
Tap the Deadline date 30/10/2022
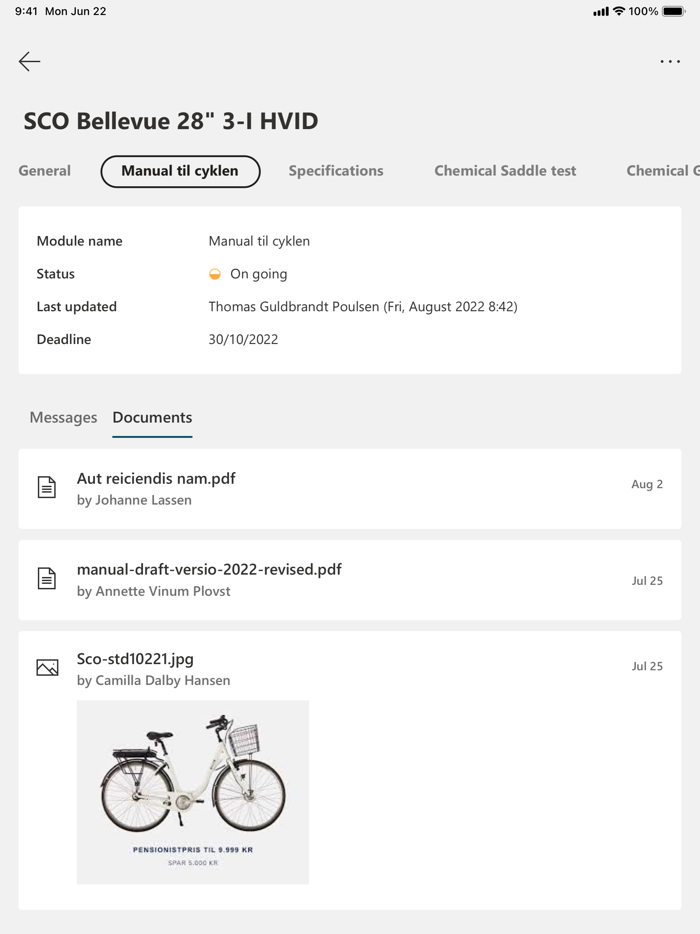coord(243,340)
